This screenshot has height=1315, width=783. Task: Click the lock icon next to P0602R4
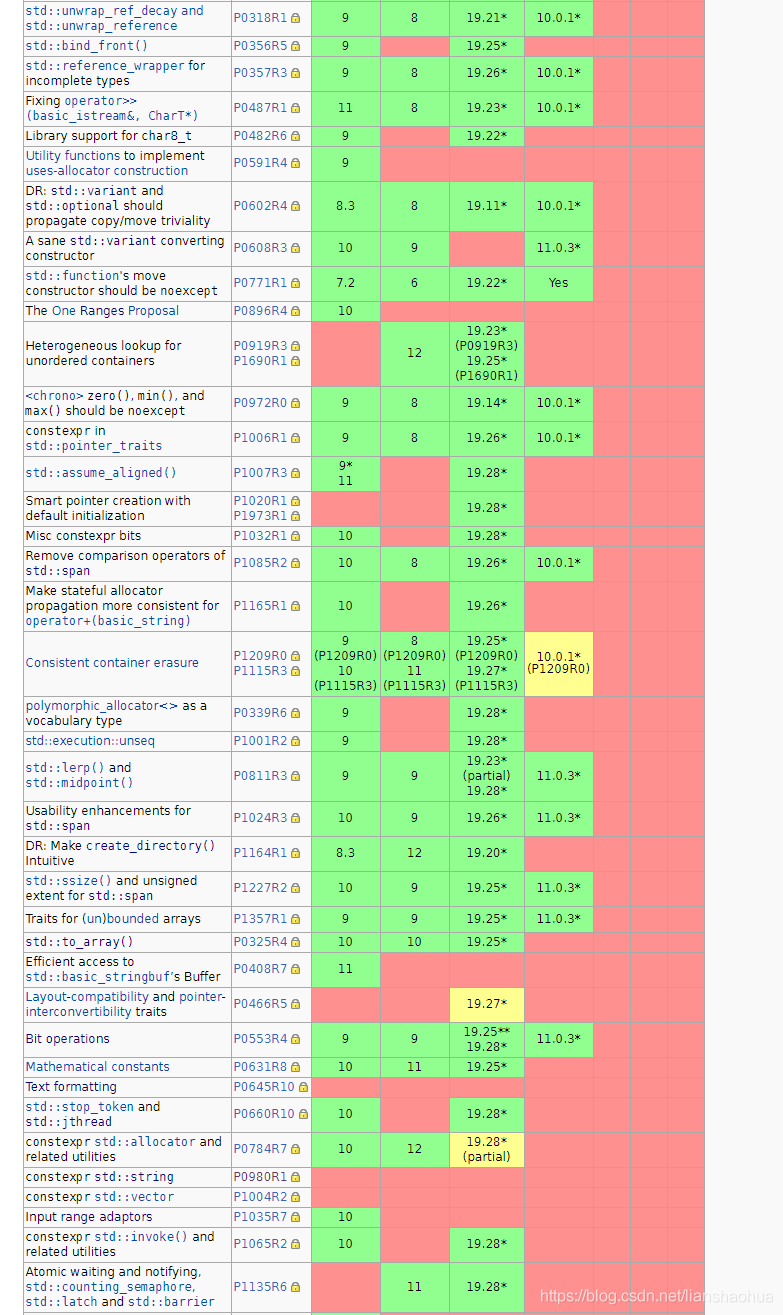pyautogui.click(x=295, y=206)
